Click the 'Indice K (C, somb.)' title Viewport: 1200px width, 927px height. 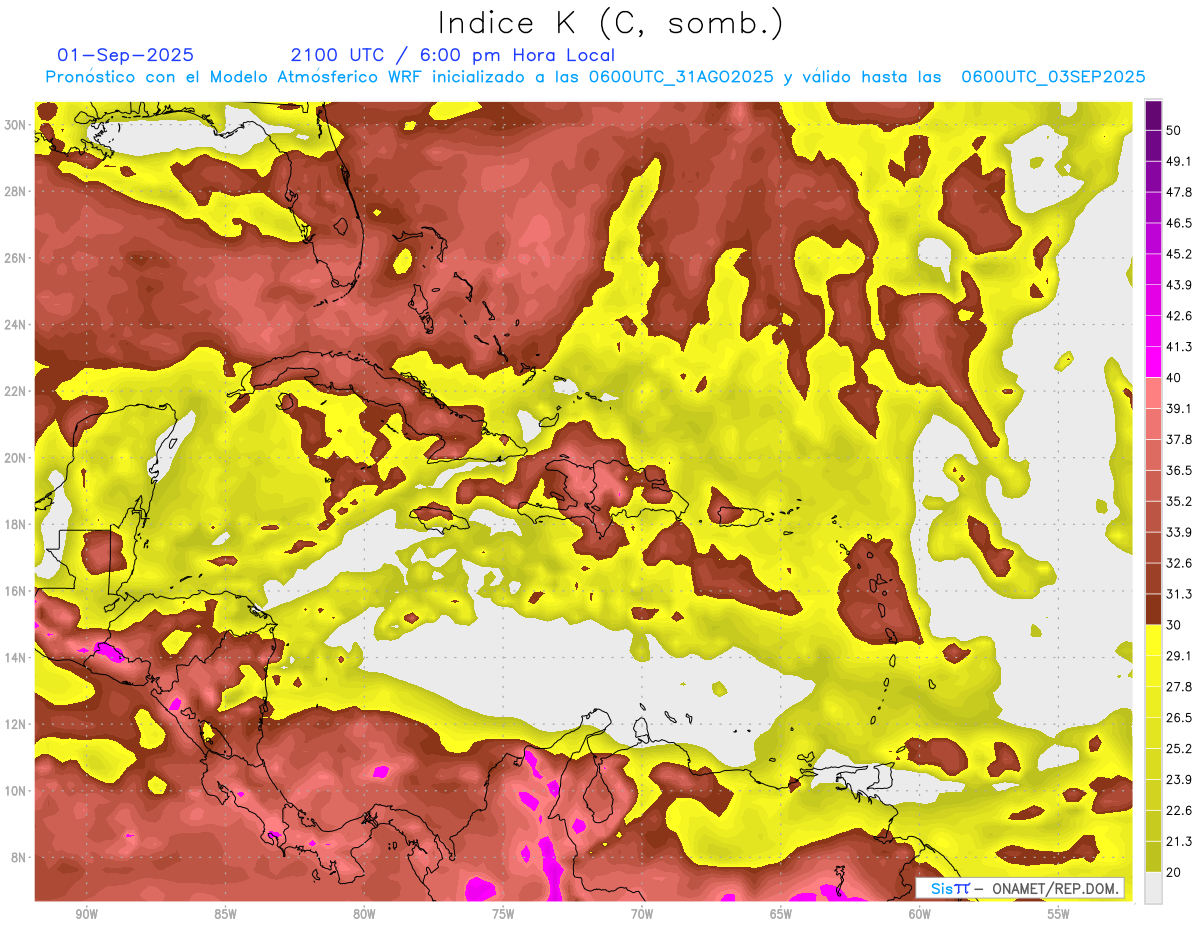(x=611, y=23)
